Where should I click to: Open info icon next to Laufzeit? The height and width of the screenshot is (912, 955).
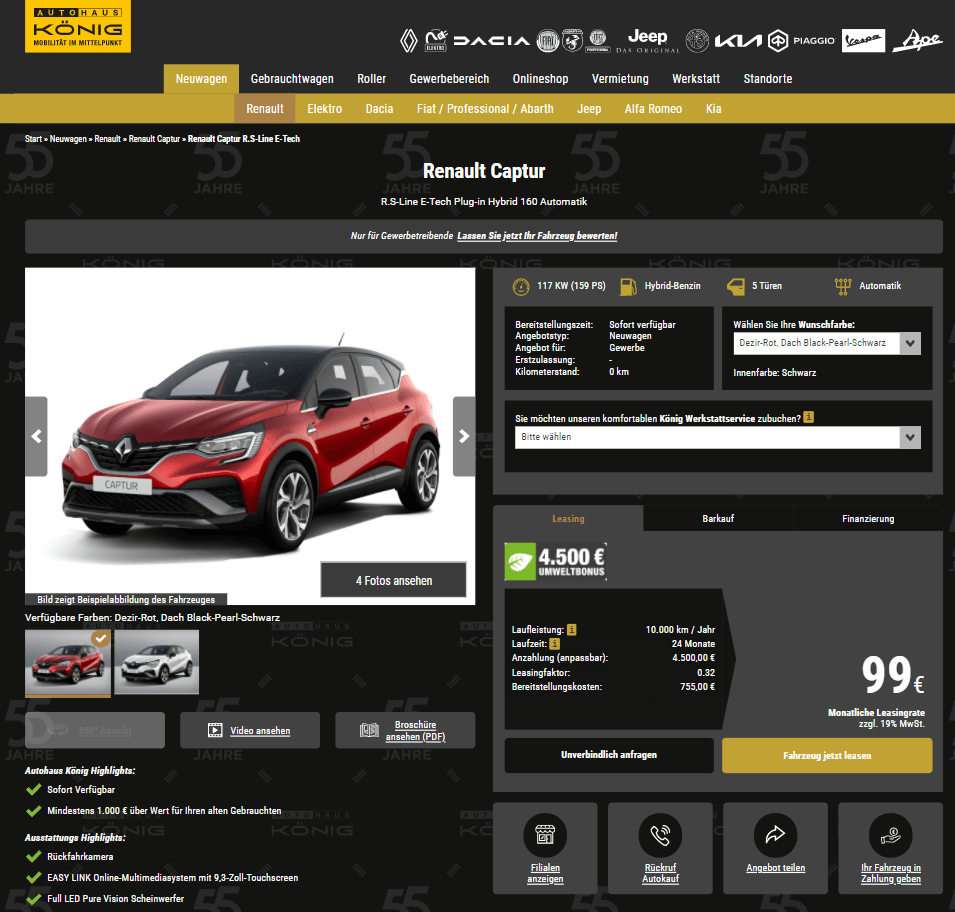tap(554, 644)
